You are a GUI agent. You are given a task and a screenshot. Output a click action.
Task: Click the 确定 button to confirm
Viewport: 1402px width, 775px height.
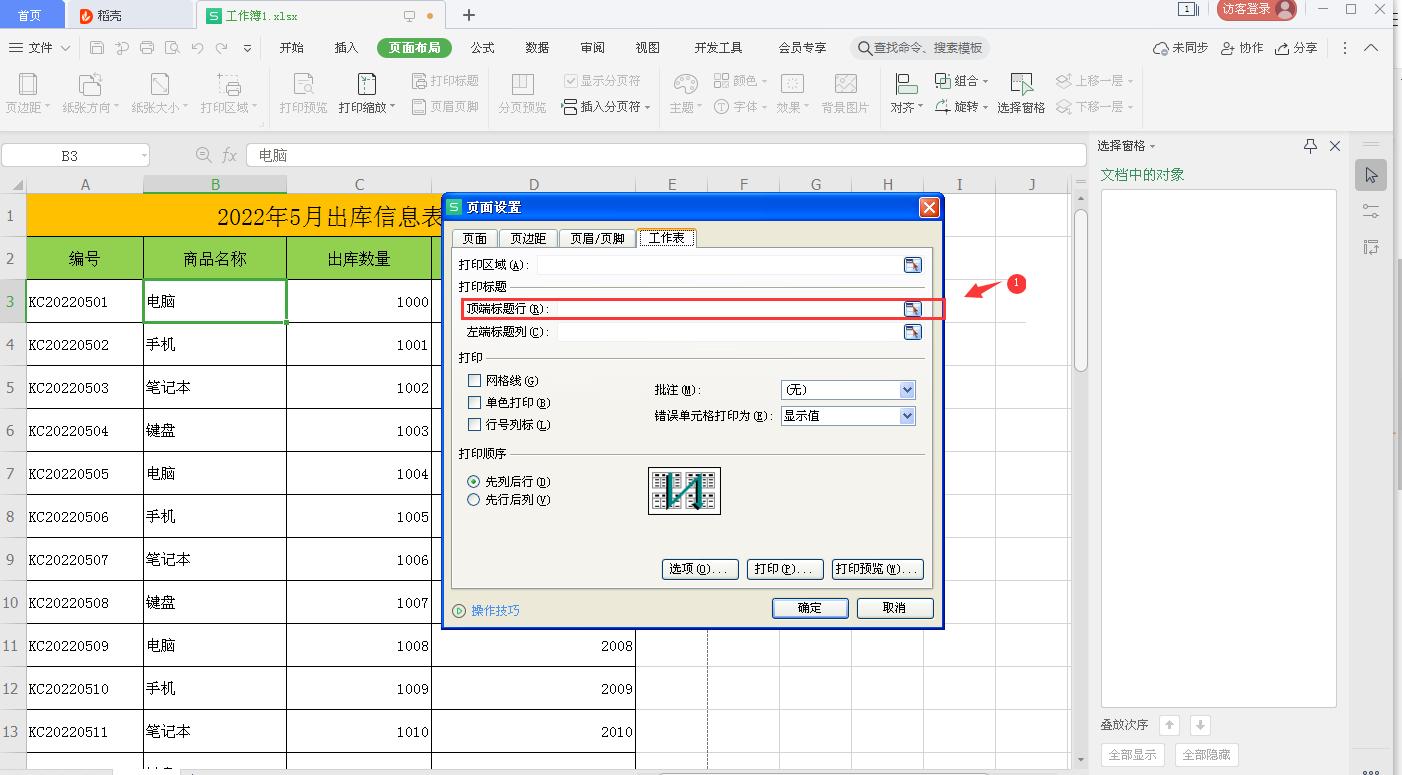(810, 608)
